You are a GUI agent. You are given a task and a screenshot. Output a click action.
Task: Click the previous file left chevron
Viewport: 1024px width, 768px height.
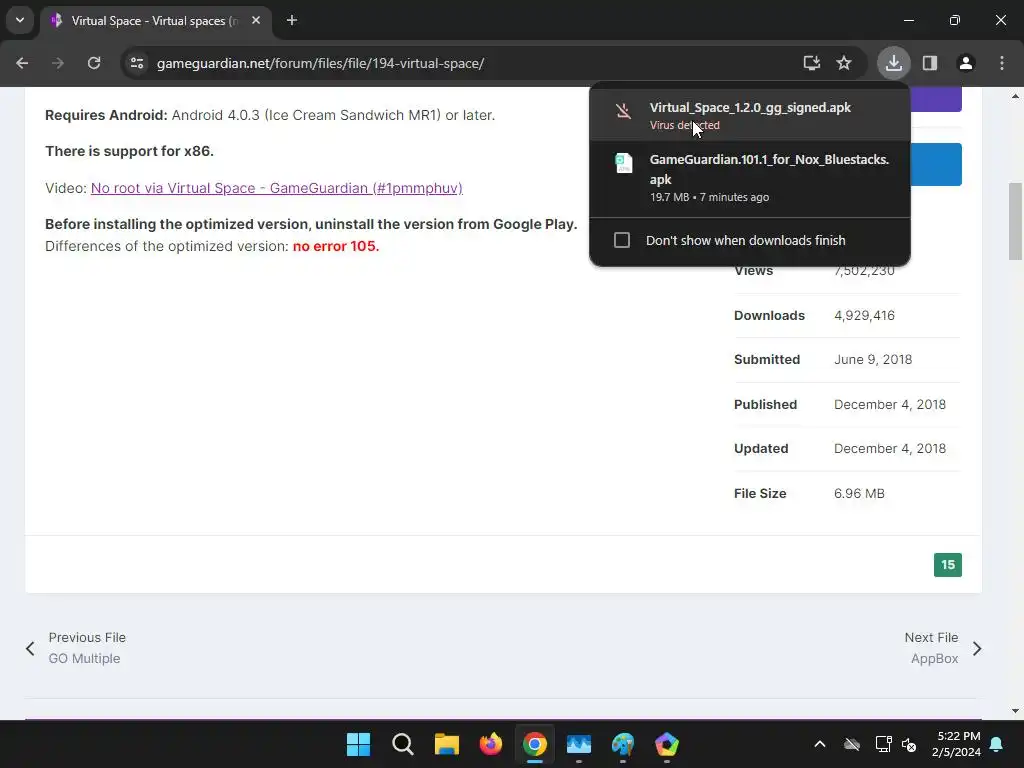point(30,648)
